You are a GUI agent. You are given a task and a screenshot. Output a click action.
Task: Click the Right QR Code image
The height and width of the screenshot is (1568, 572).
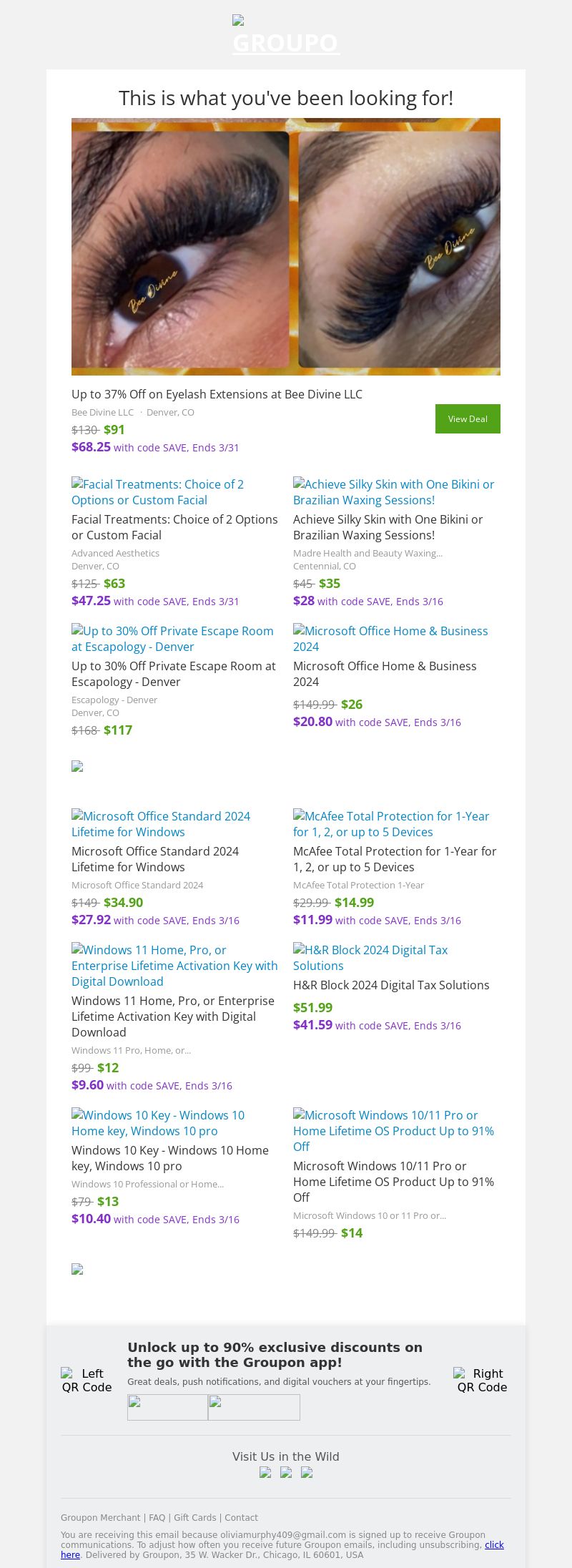click(x=482, y=1380)
